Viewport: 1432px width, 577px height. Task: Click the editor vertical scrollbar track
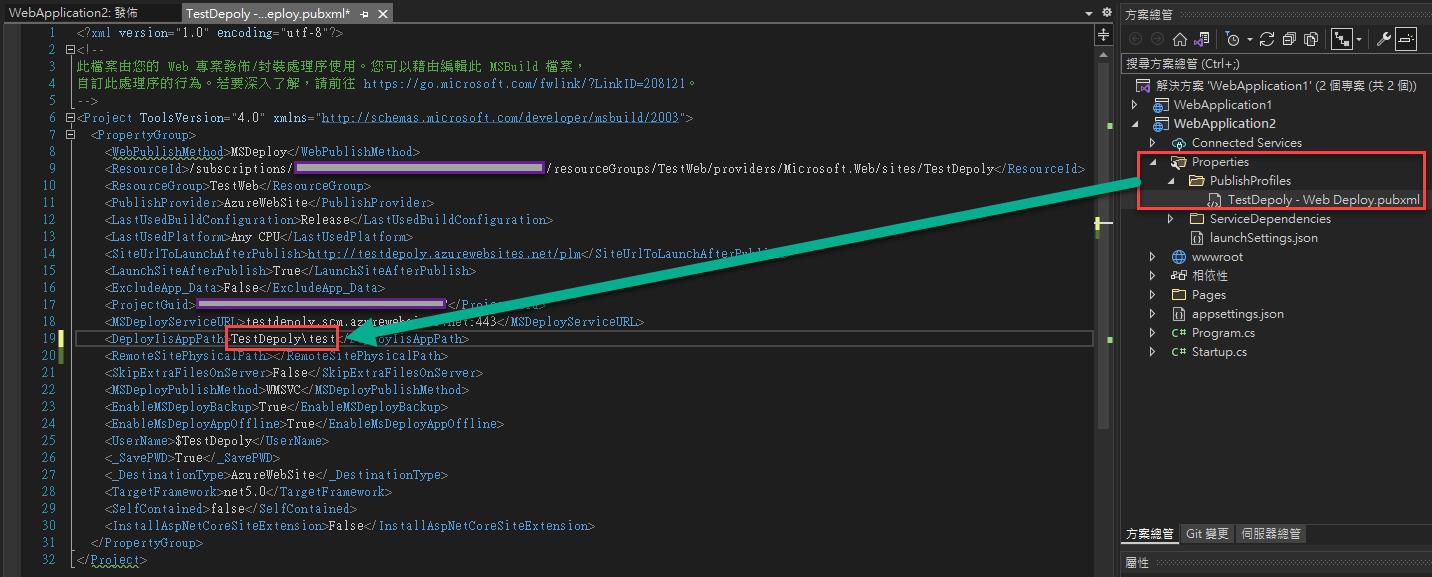click(1104, 300)
